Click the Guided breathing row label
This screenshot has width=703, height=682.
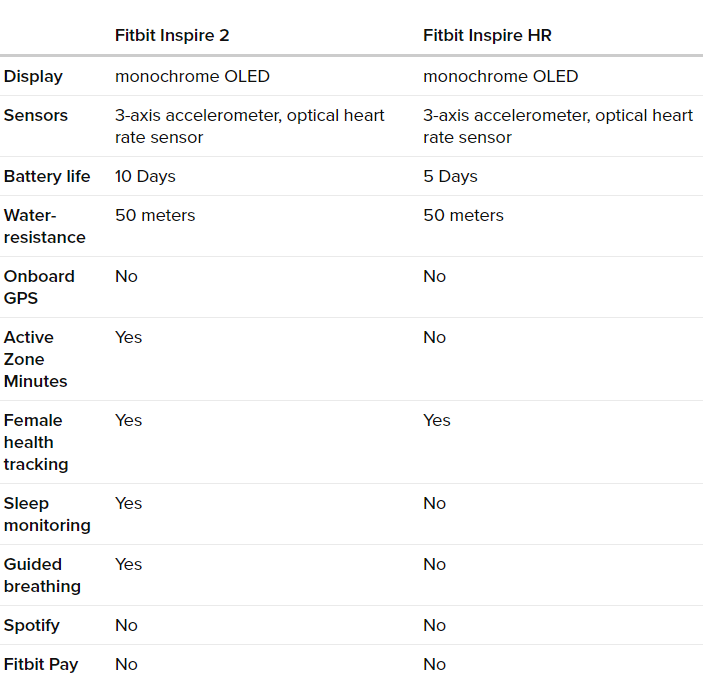(x=42, y=575)
